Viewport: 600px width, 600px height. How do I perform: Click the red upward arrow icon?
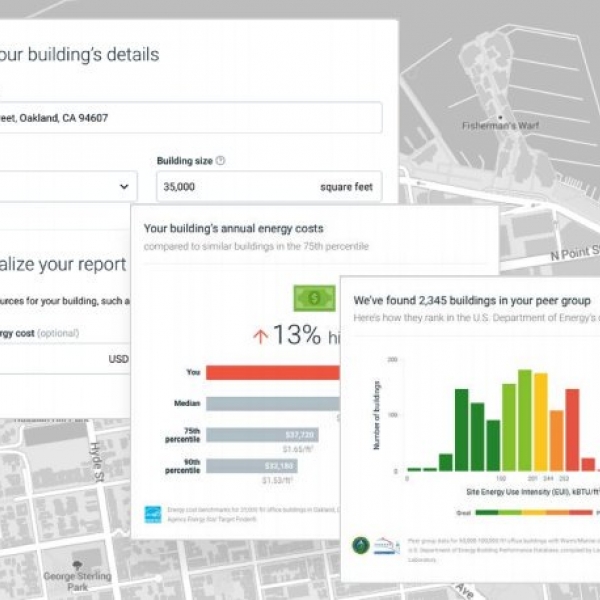[x=260, y=336]
